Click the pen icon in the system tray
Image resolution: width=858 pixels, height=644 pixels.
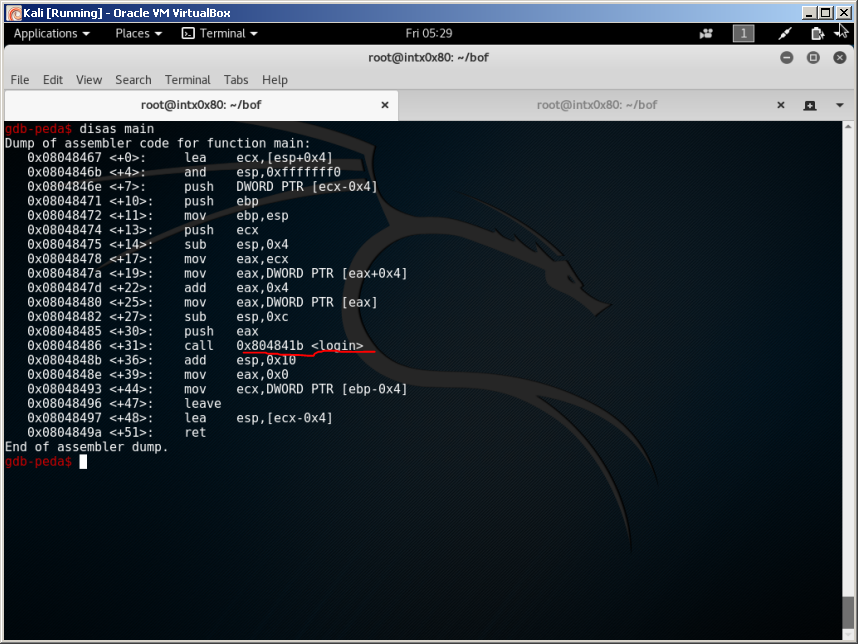[x=783, y=33]
